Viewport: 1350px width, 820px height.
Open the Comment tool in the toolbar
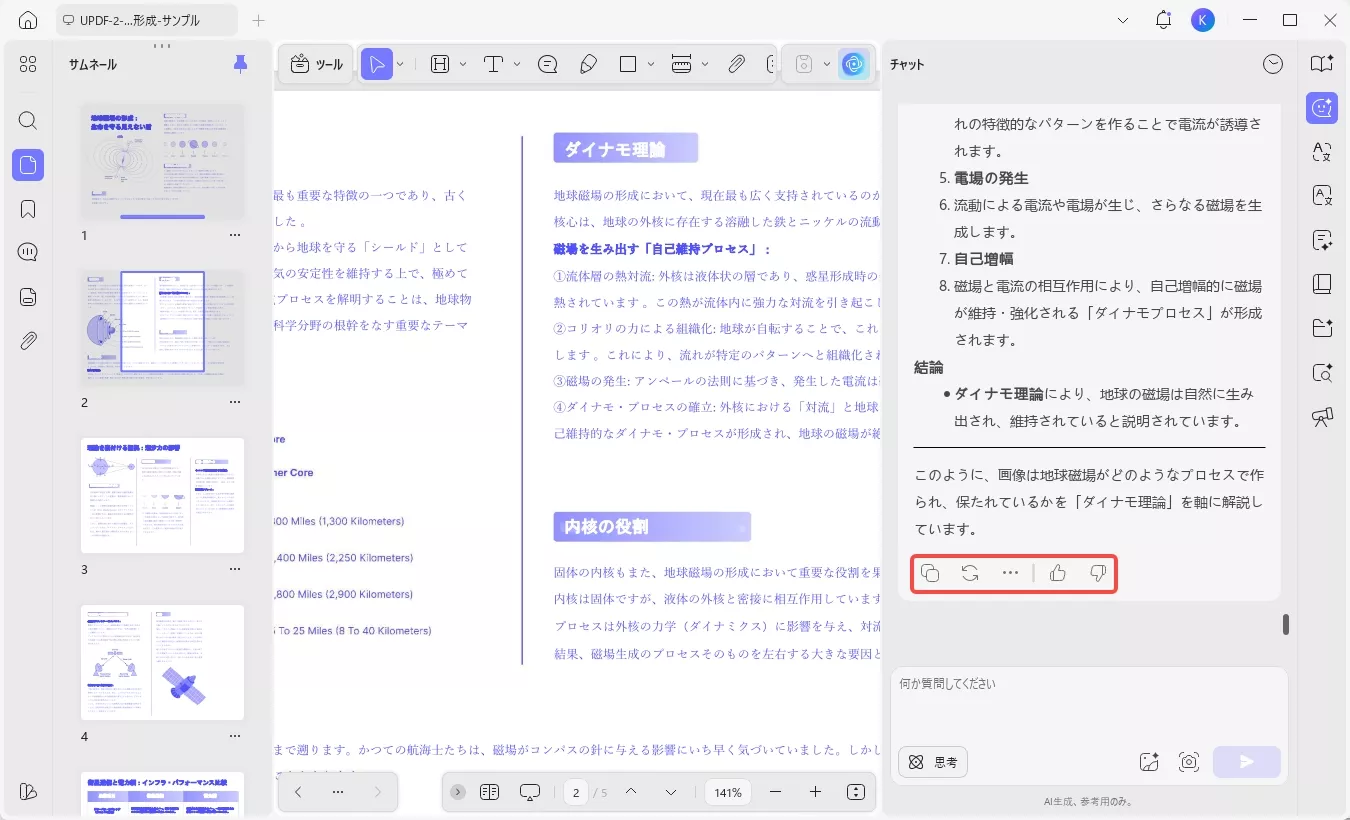pyautogui.click(x=547, y=64)
